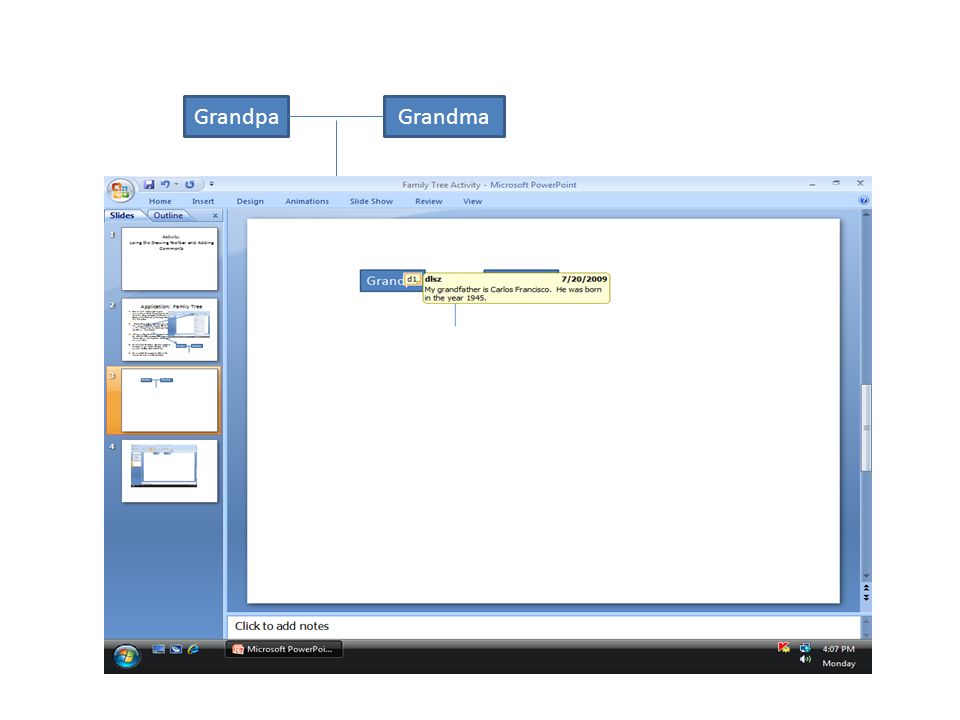960x720 pixels.
Task: Go to the Design ribbon tab
Action: pyautogui.click(x=250, y=201)
